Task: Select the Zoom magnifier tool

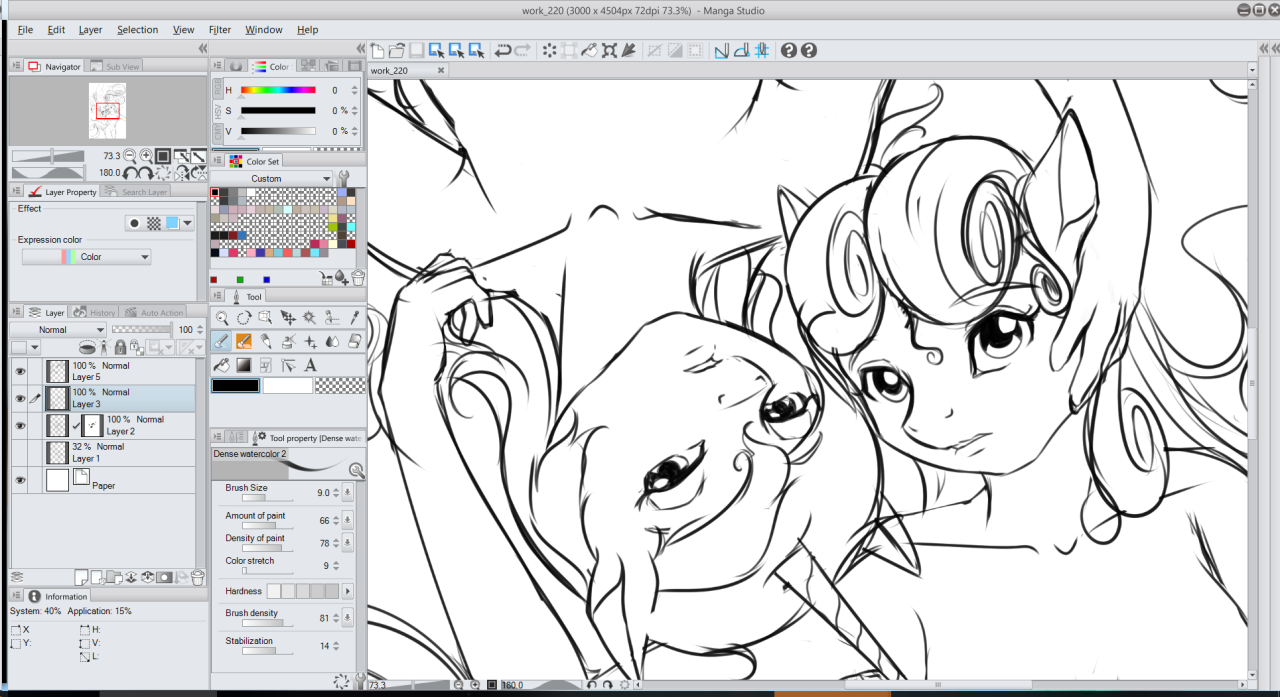Action: click(222, 318)
